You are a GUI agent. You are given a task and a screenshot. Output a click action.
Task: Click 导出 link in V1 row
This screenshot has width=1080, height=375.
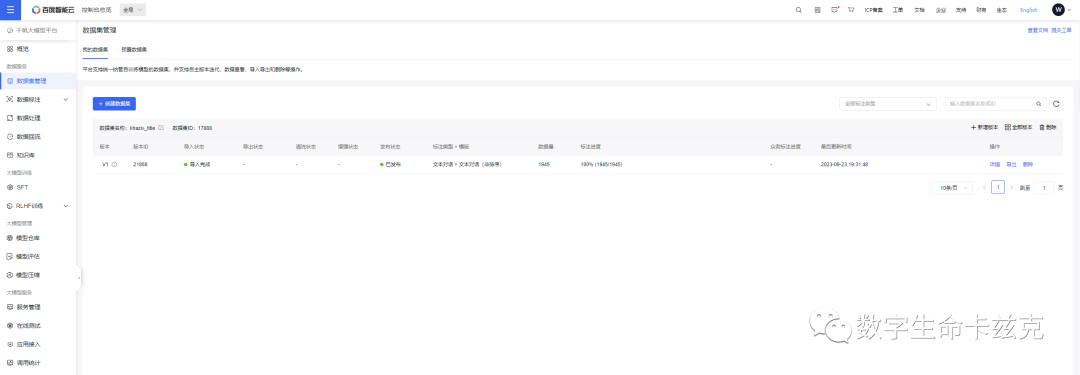click(1011, 165)
